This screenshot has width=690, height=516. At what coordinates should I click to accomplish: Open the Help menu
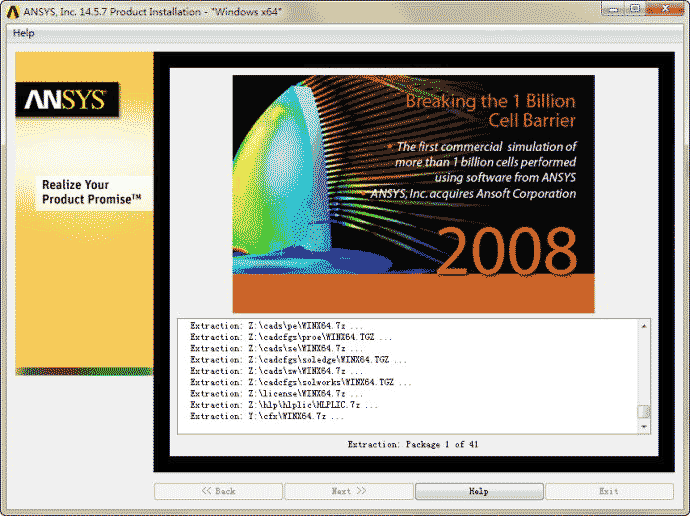click(x=24, y=33)
